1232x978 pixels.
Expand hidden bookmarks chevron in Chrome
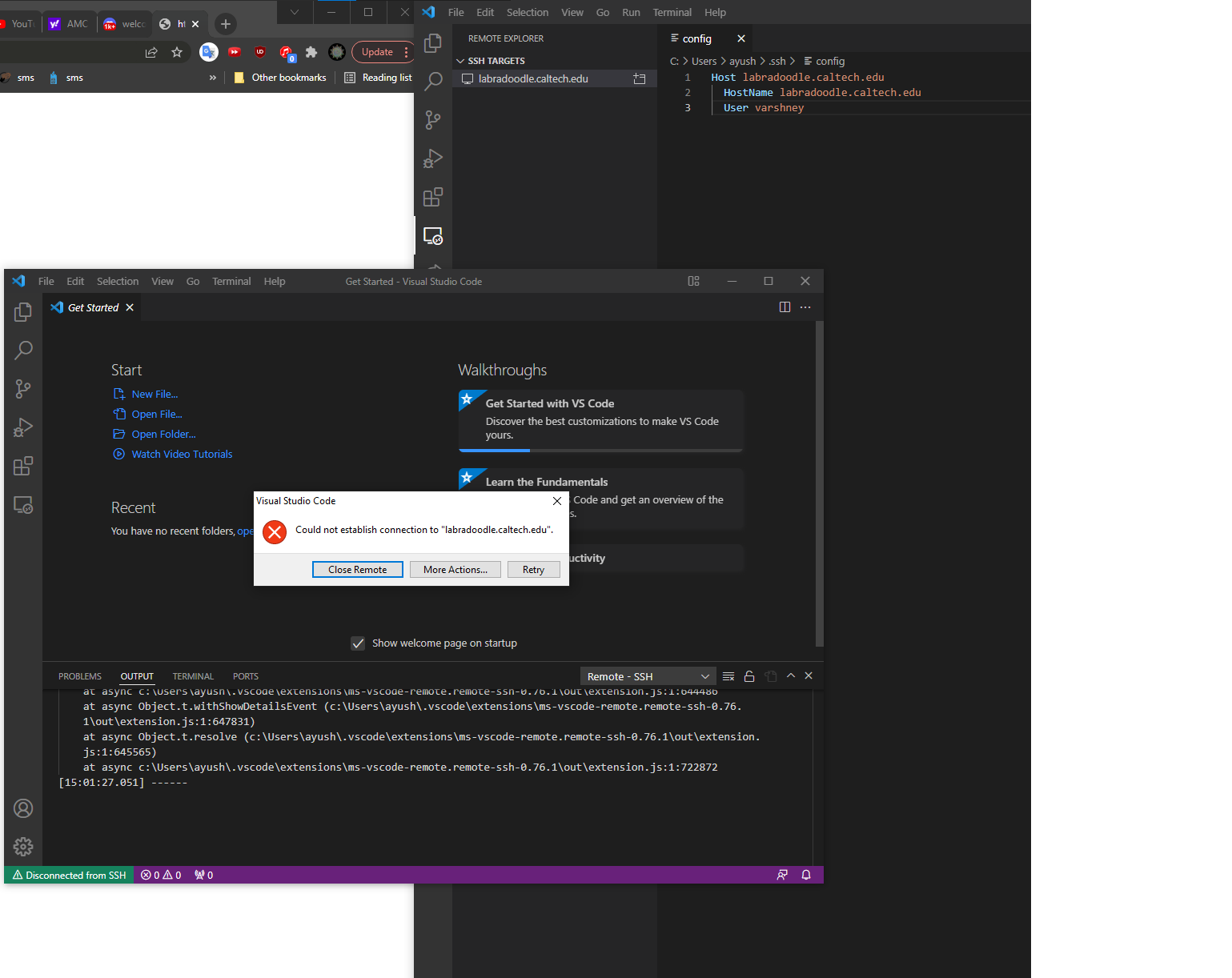point(212,78)
